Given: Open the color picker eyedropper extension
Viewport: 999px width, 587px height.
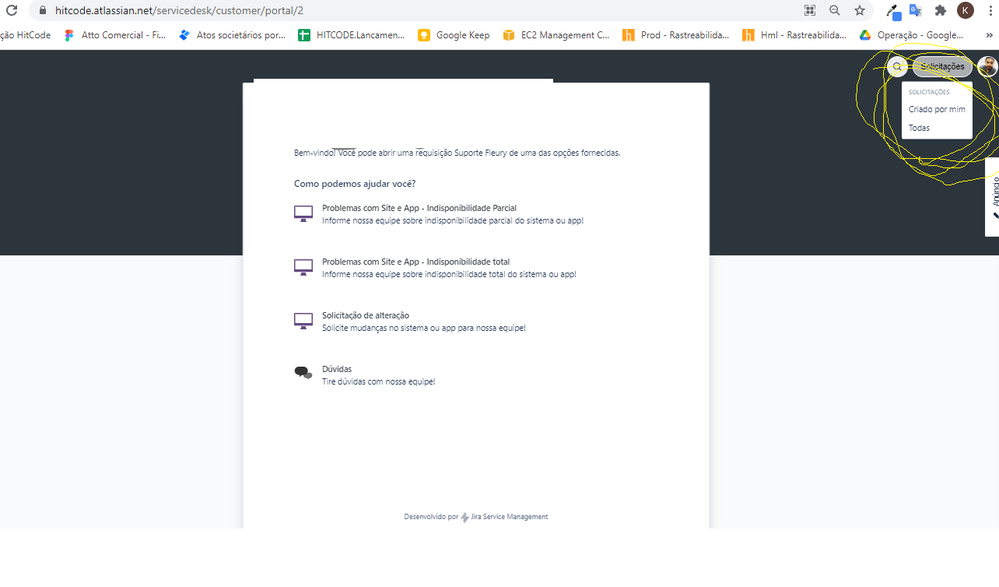Looking at the screenshot, I should pyautogui.click(x=893, y=11).
